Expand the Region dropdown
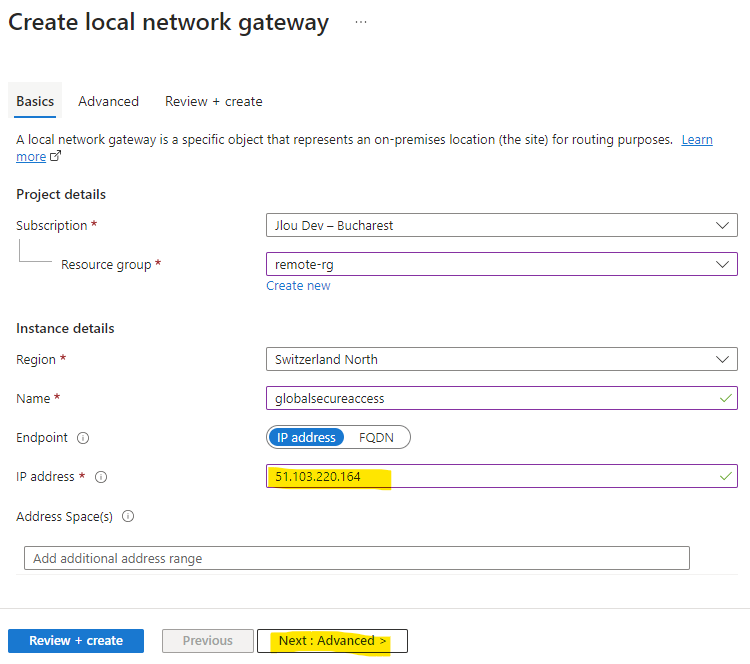Viewport: 750px width, 664px height. 502,359
